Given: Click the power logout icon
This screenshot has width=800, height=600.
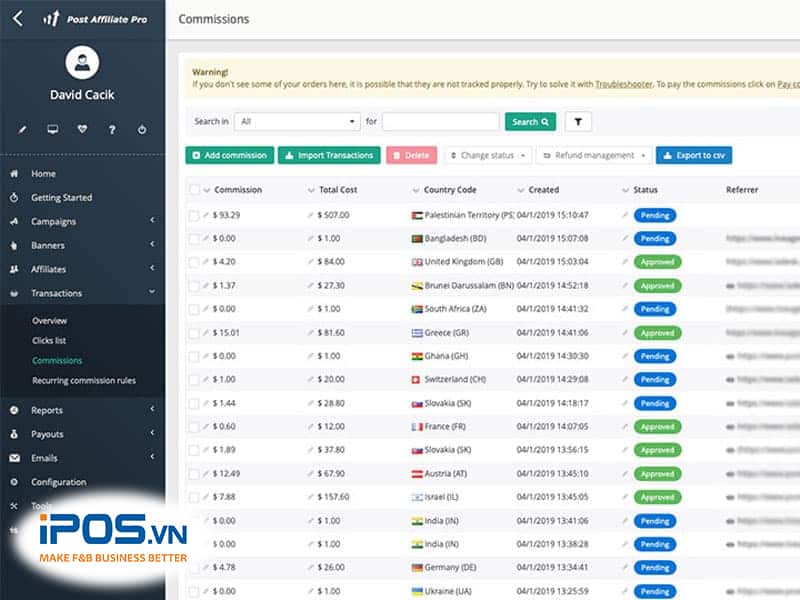Looking at the screenshot, I should [x=142, y=130].
